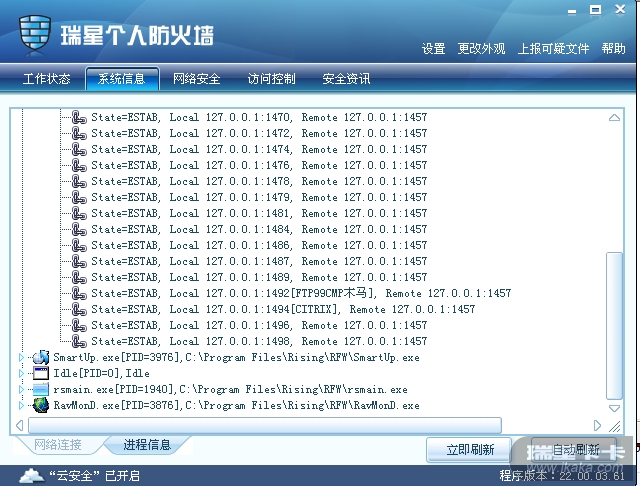The image size is (640, 486).
Task: Switch to the 网络连接 bottom tab
Action: pyautogui.click(x=58, y=445)
